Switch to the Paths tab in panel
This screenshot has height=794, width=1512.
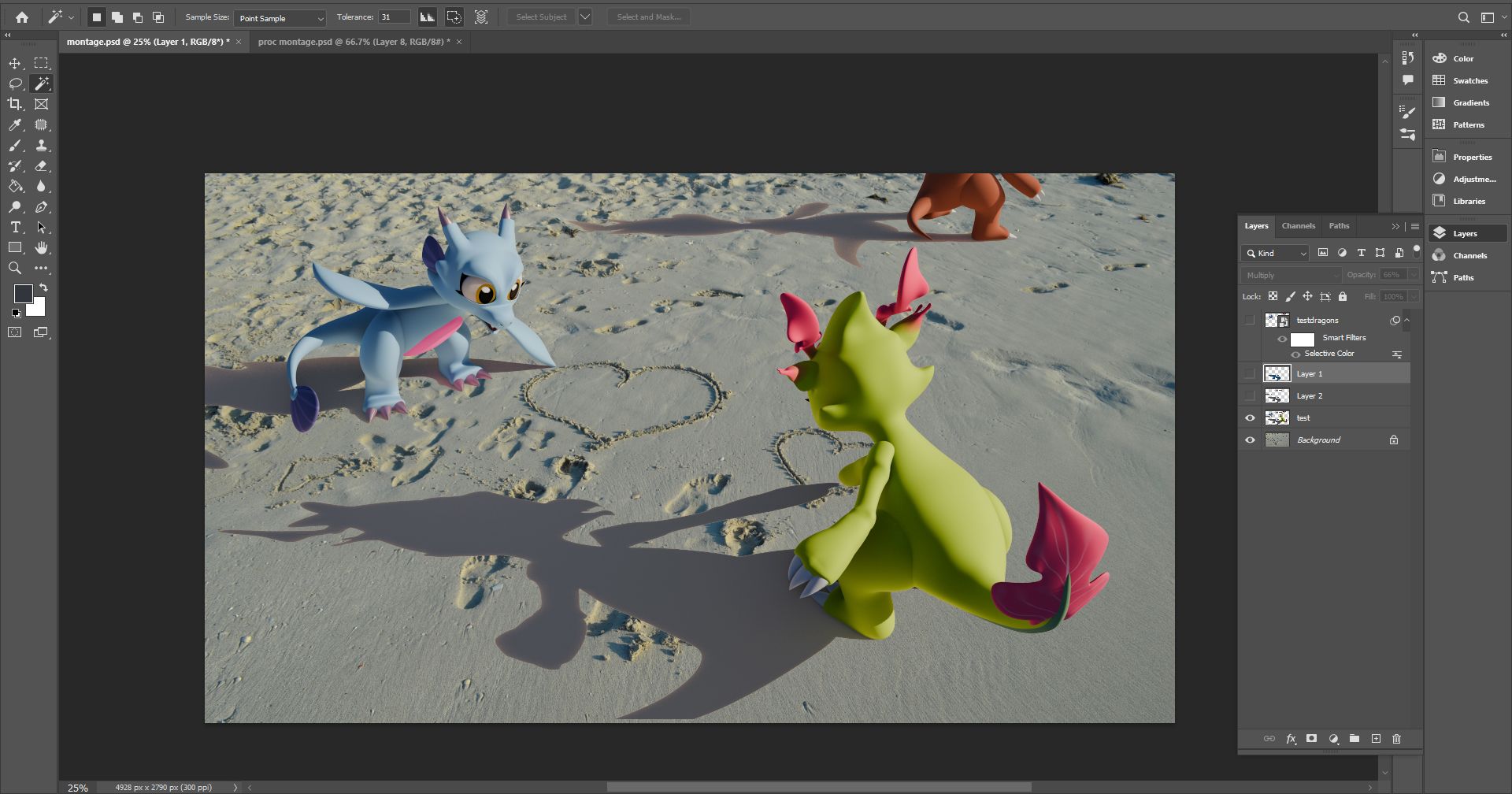(1339, 226)
